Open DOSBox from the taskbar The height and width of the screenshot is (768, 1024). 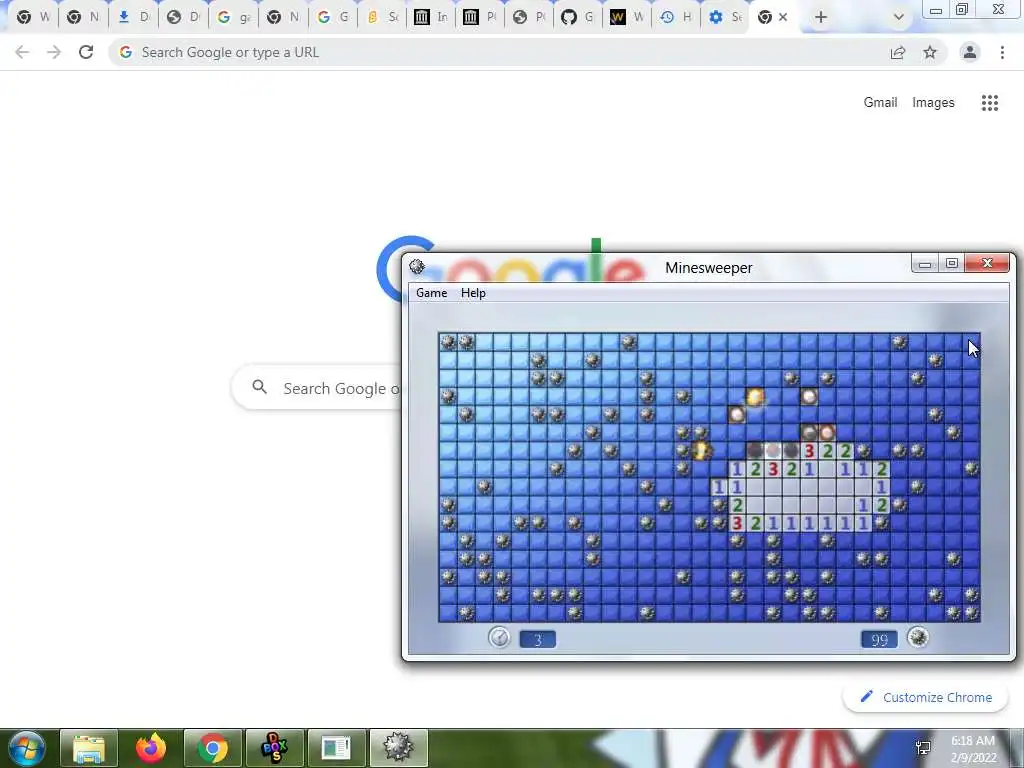[274, 748]
